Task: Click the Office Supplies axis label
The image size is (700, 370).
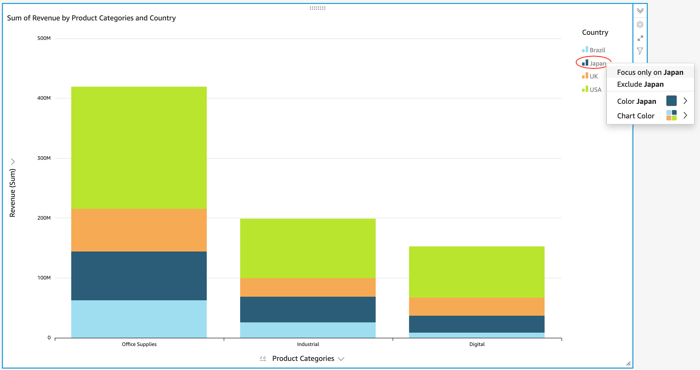Action: coord(139,344)
